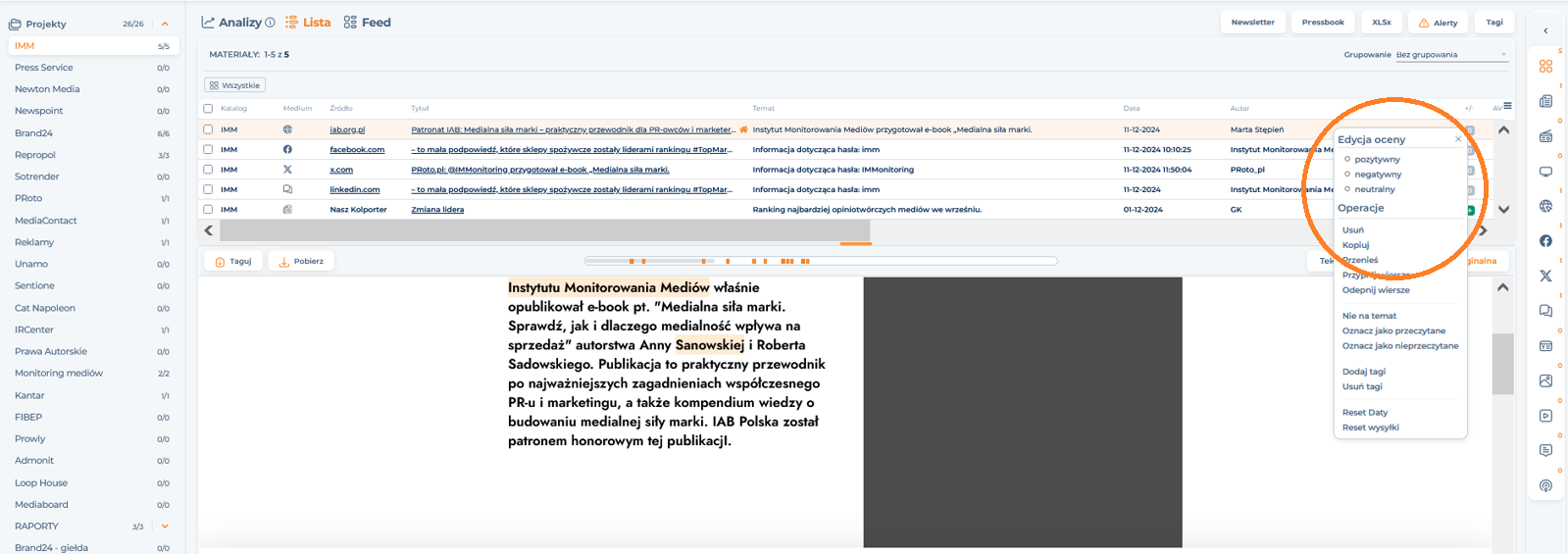This screenshot has width=1568, height=554.
Task: Choose Reset Daty from the menu
Action: click(x=1365, y=412)
